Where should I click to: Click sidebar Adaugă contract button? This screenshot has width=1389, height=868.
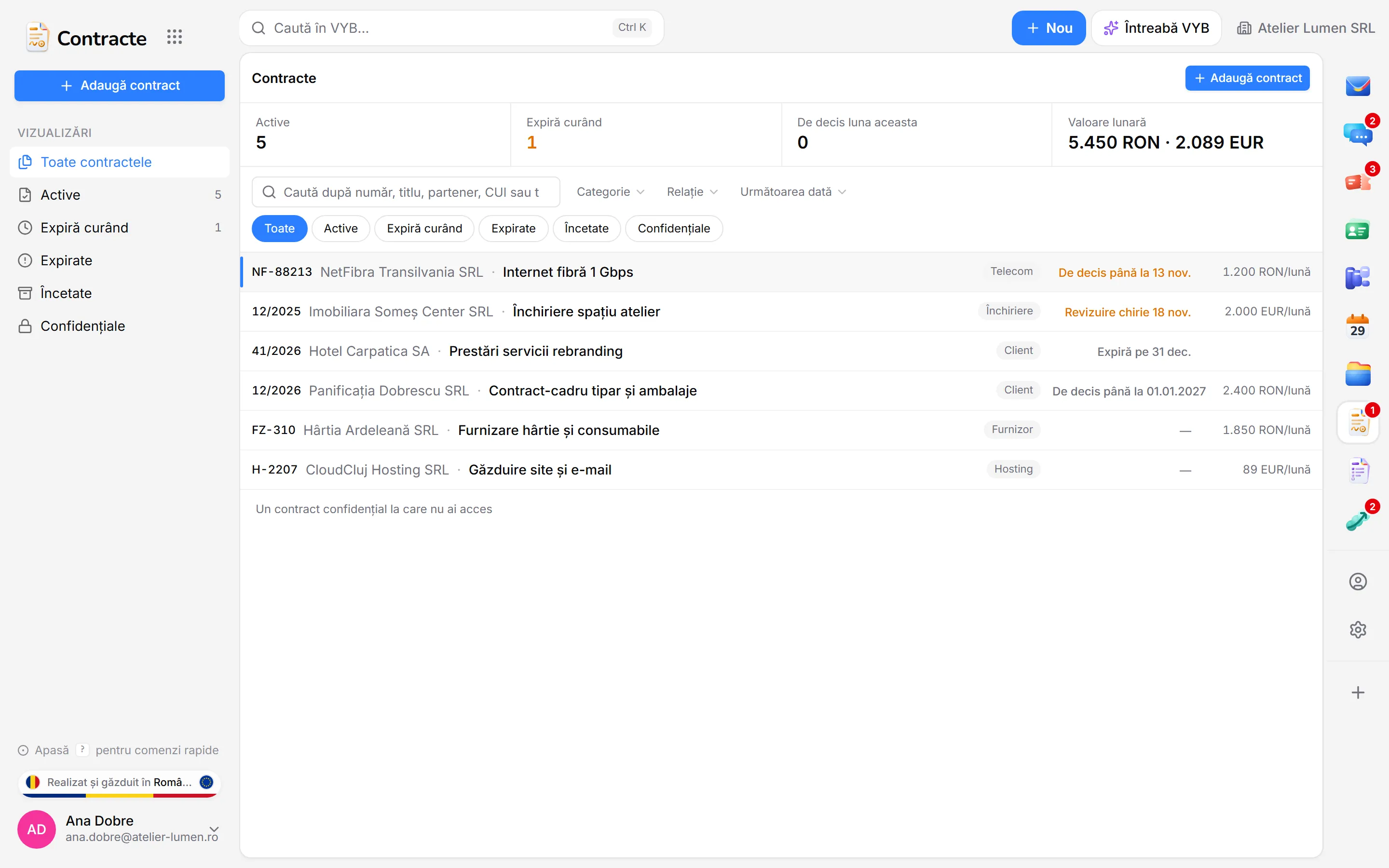point(120,85)
